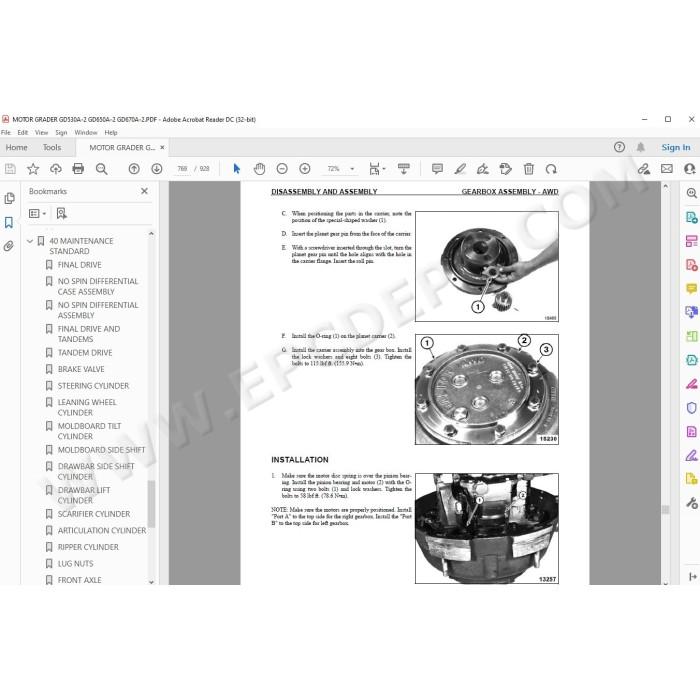Viewport: 700px width, 700px height.
Task: Open the zoom percentage dropdown
Action: [352, 169]
